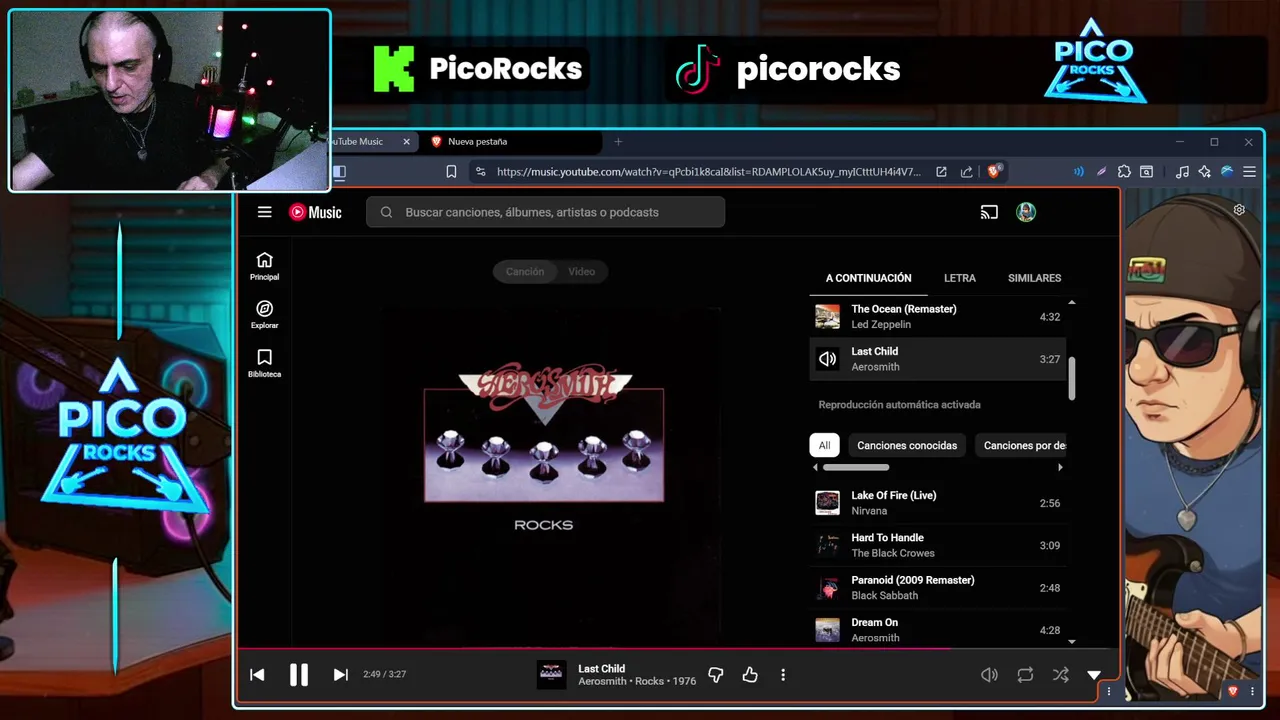Screen dimensions: 1280x720
Task: Play Dream On by Aerosmith
Action: 937,630
